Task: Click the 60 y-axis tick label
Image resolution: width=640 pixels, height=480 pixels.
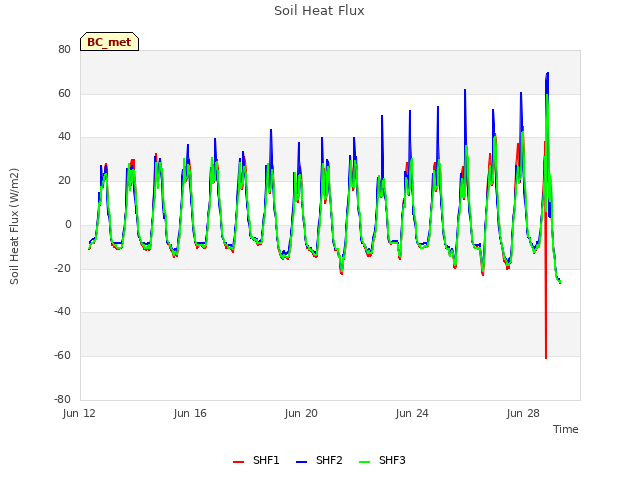Action: point(64,93)
